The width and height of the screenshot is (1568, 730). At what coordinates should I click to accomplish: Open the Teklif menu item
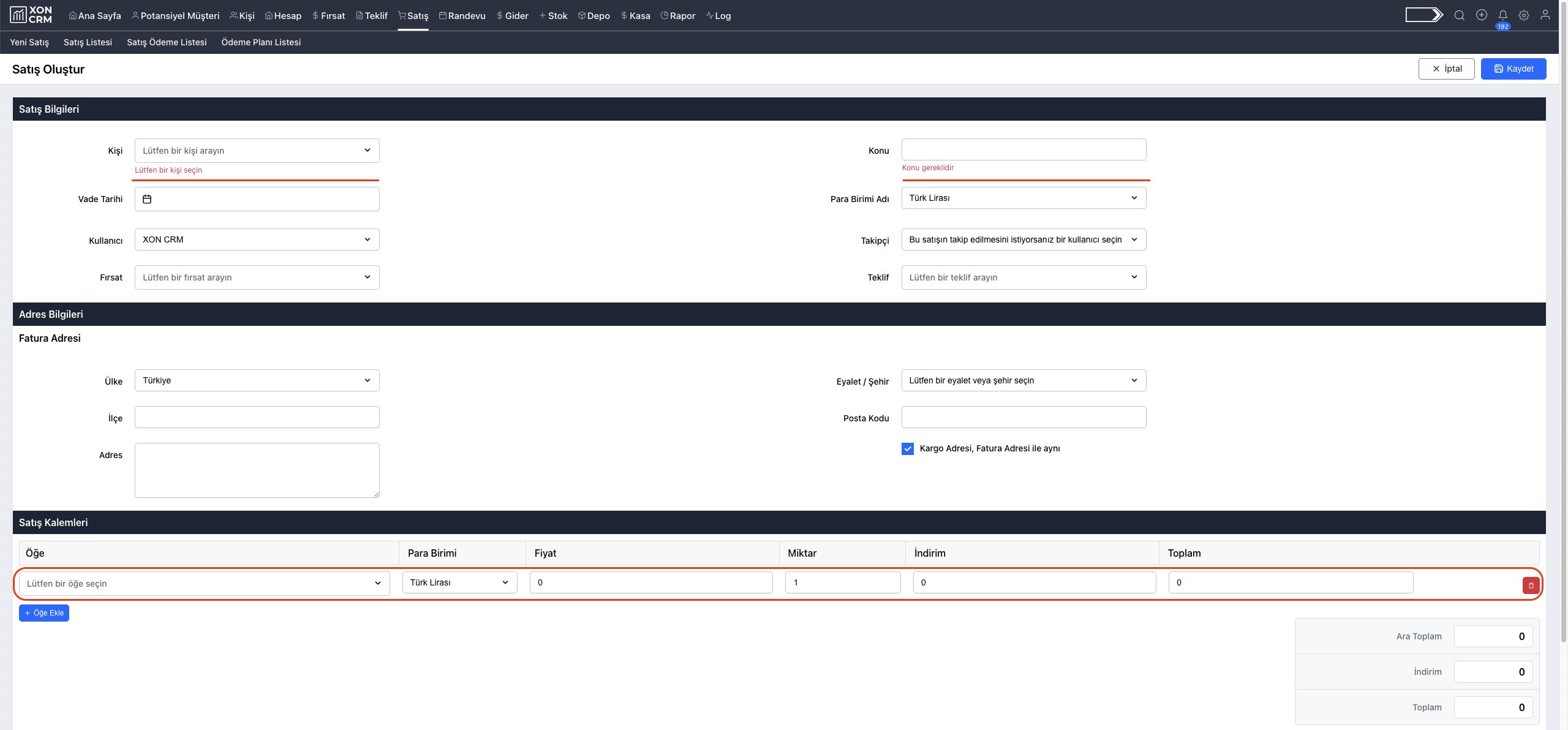tap(372, 16)
